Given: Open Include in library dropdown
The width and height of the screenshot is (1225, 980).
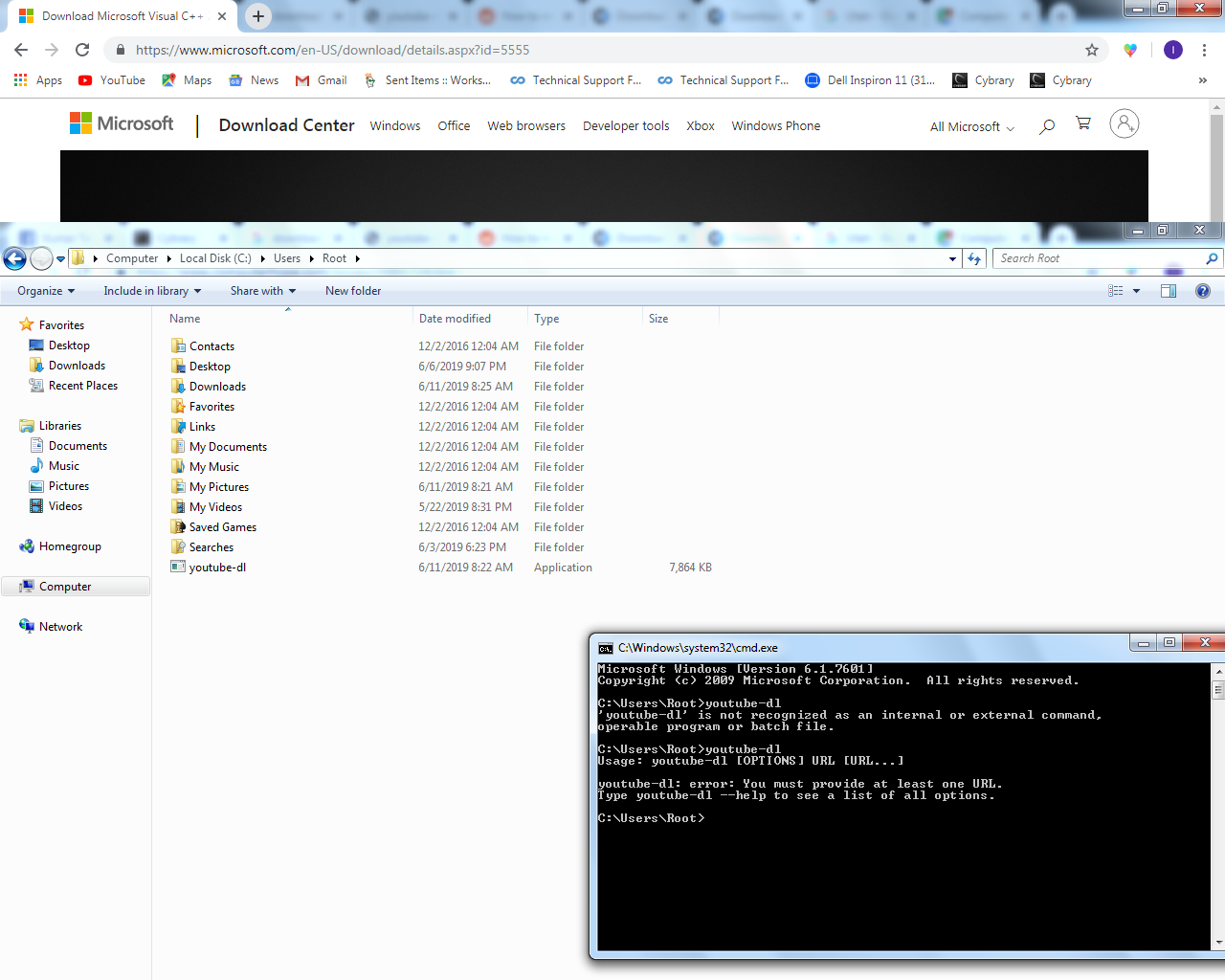Looking at the screenshot, I should click(x=152, y=291).
